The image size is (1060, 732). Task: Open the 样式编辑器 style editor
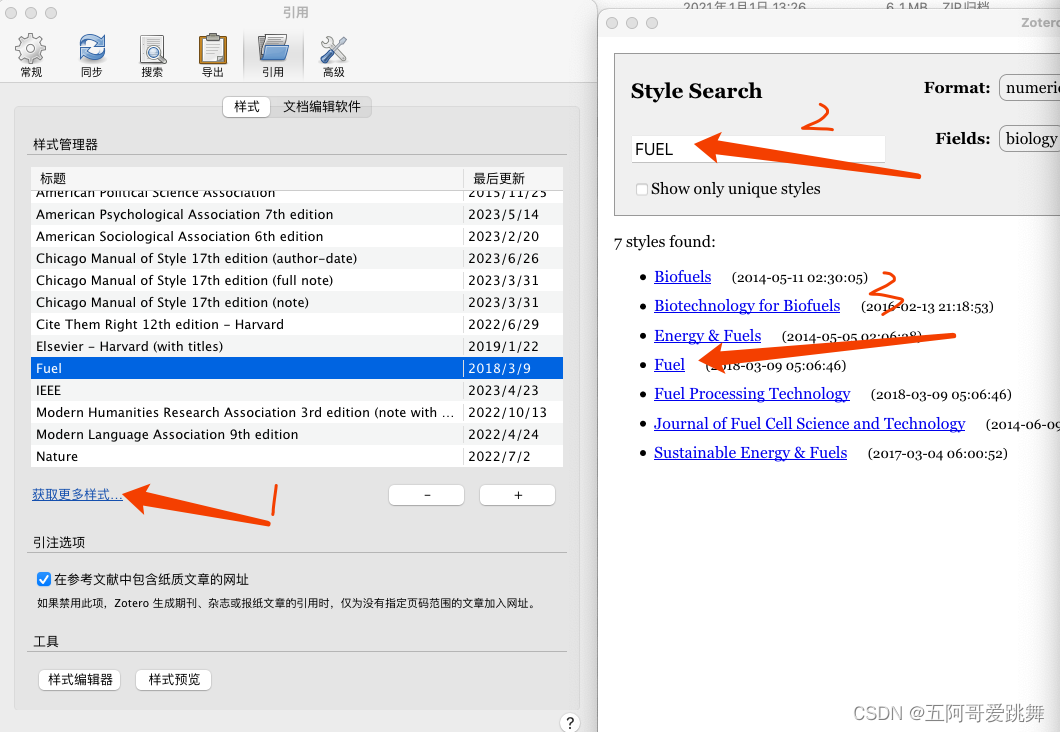click(80, 679)
